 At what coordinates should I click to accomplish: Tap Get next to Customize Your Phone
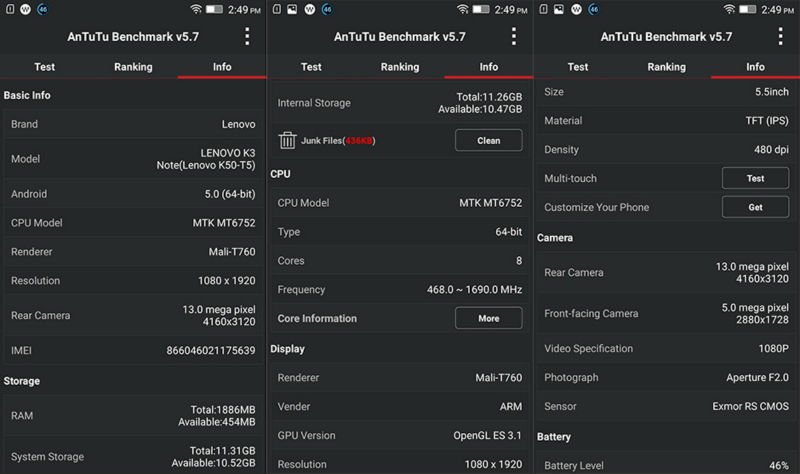click(756, 207)
